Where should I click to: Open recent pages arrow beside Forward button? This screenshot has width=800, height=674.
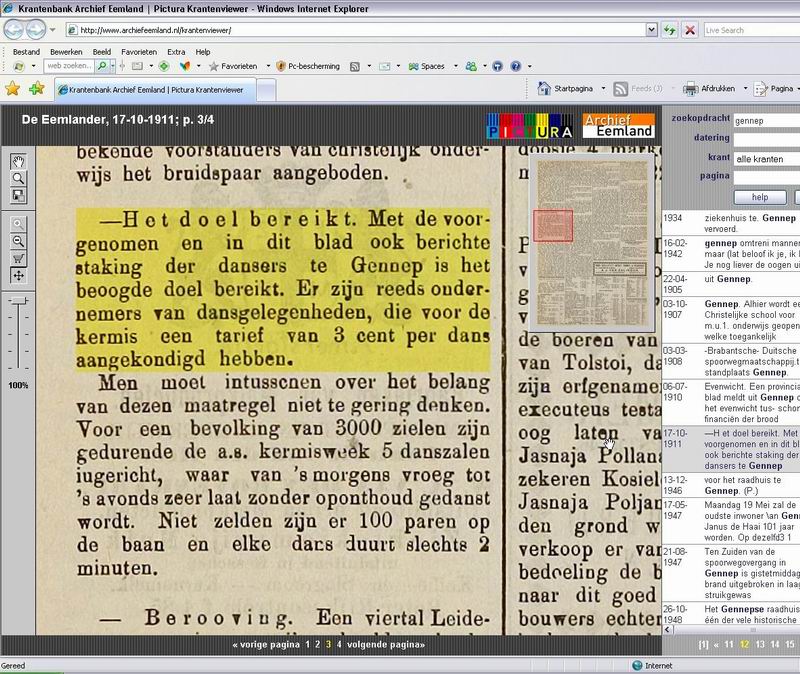(53, 30)
